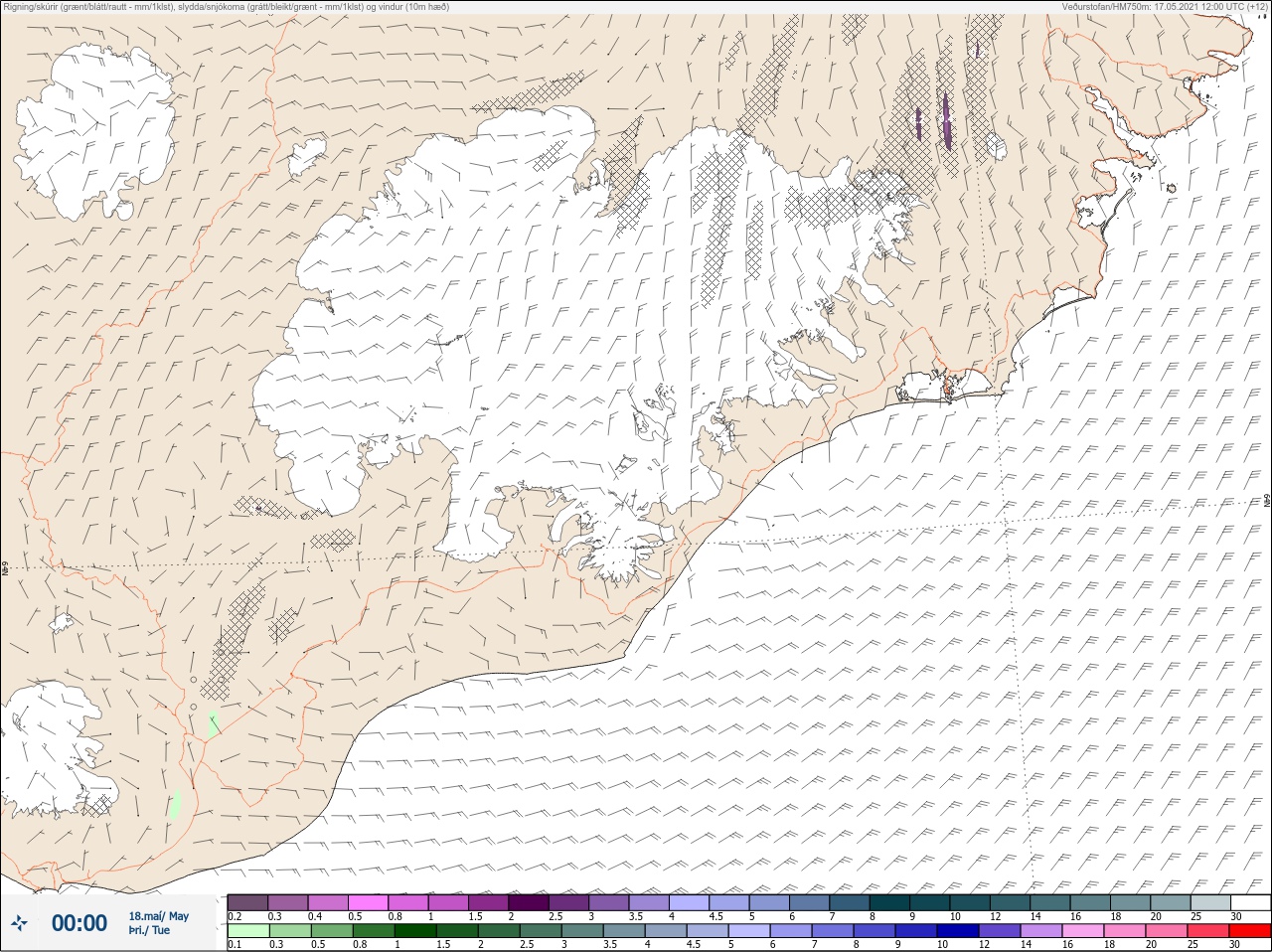Image resolution: width=1272 pixels, height=952 pixels.
Task: Click the 64N latitude label at left edge
Action: [x=5, y=569]
